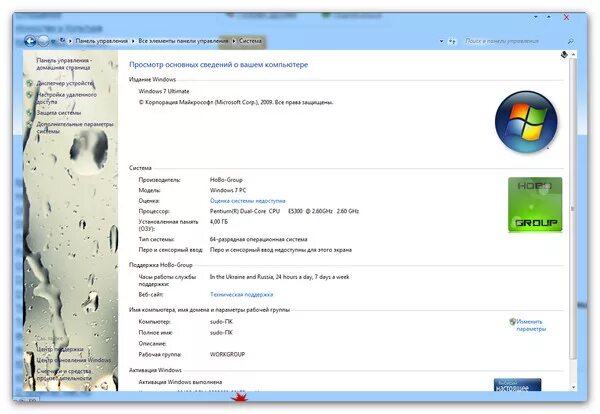Open the Техническая поддержка website link

coord(241,294)
